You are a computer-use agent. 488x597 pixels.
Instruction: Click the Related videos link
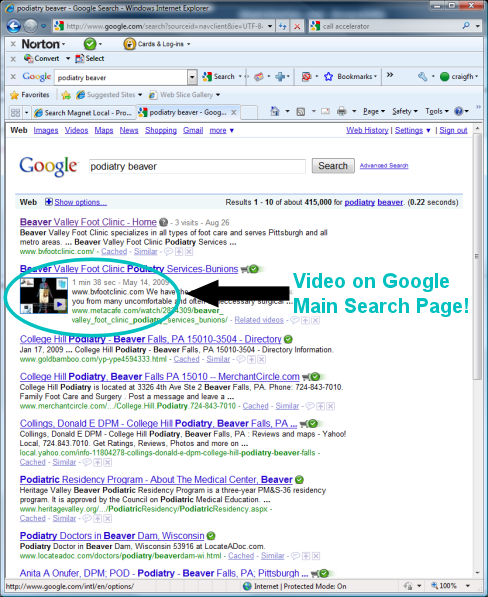pyautogui.click(x=259, y=320)
